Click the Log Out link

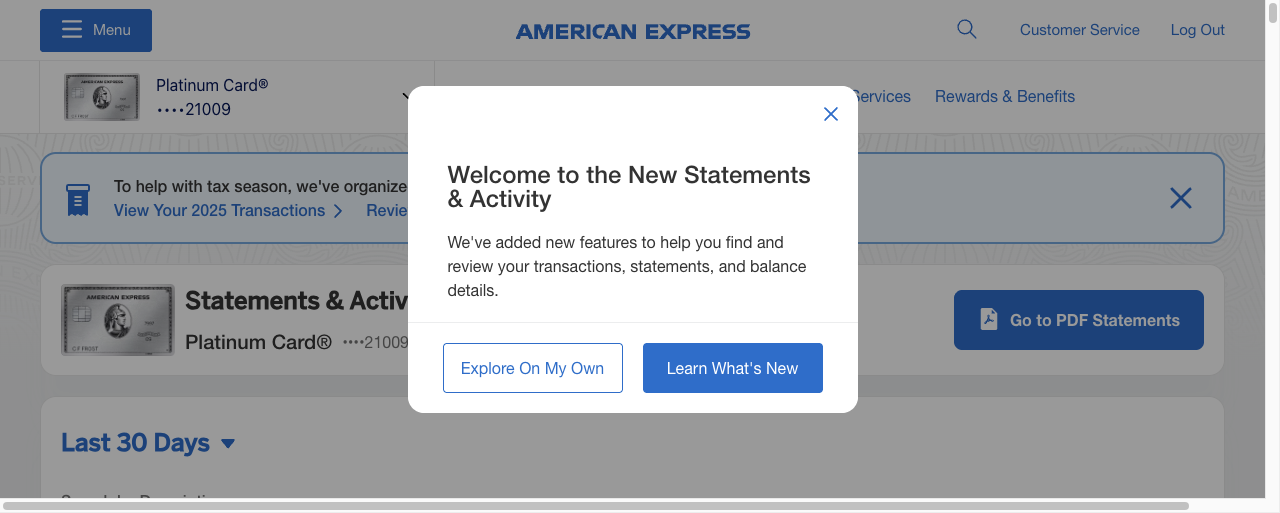tap(1197, 30)
